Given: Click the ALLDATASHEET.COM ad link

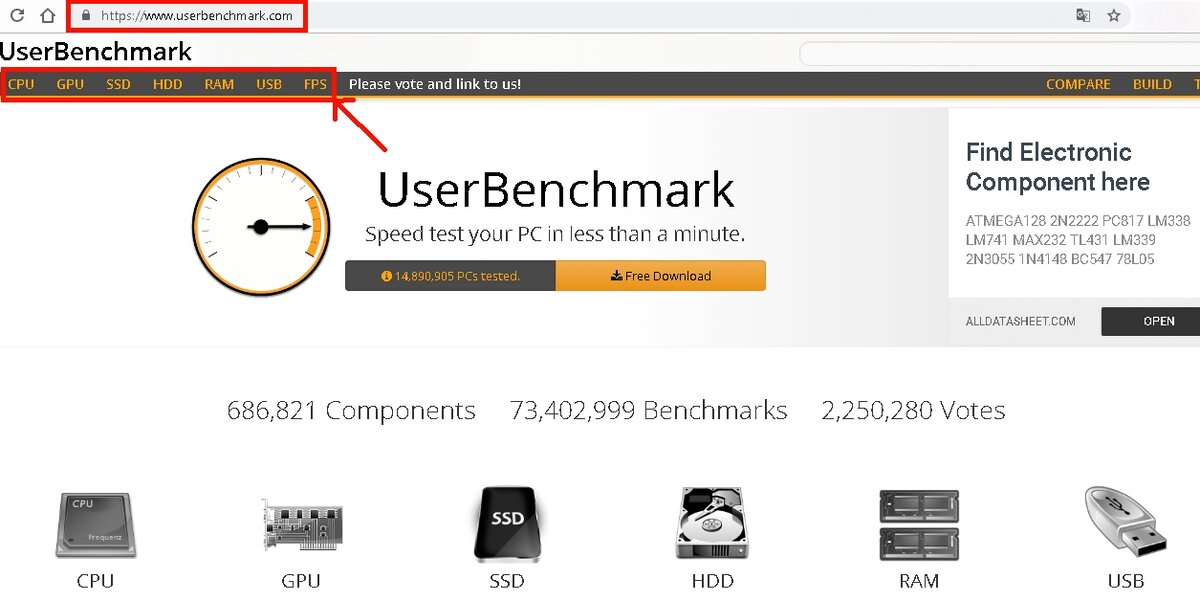Looking at the screenshot, I should click(1021, 321).
